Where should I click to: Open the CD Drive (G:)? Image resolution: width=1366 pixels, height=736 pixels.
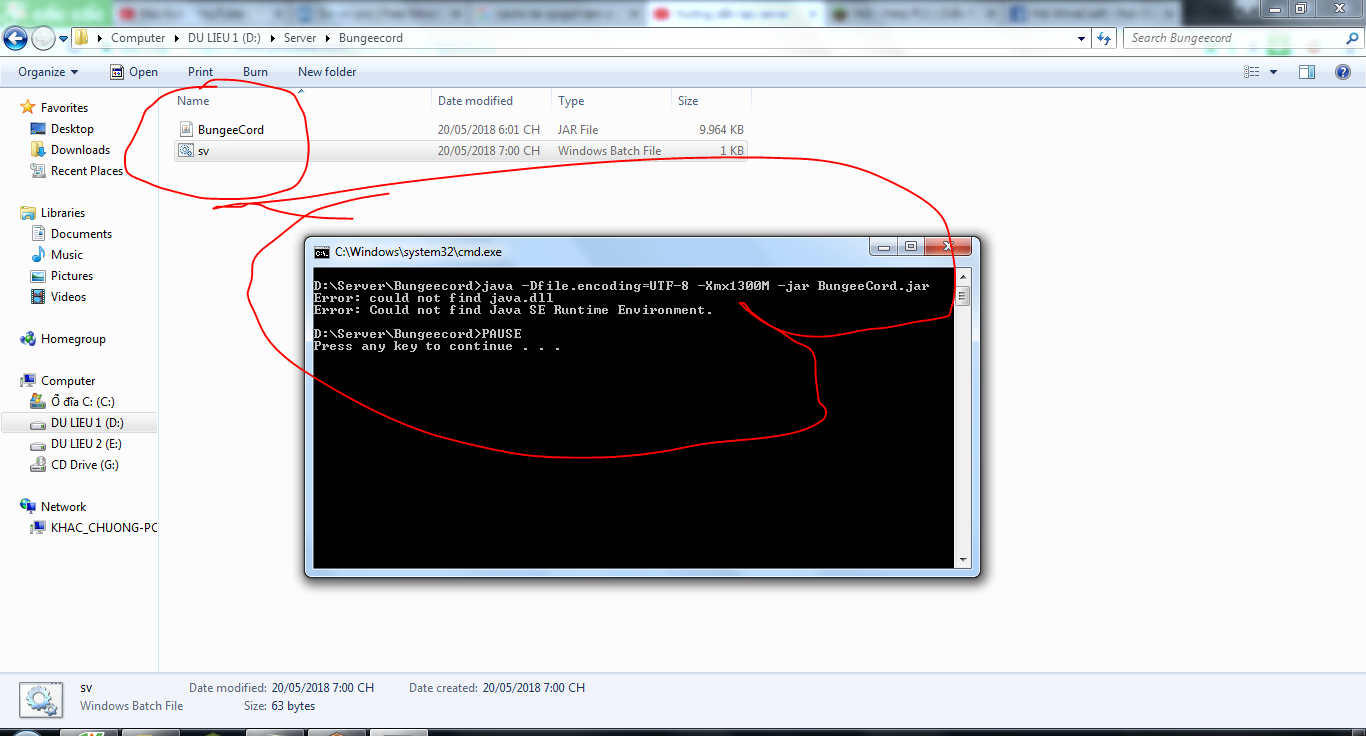click(x=84, y=465)
